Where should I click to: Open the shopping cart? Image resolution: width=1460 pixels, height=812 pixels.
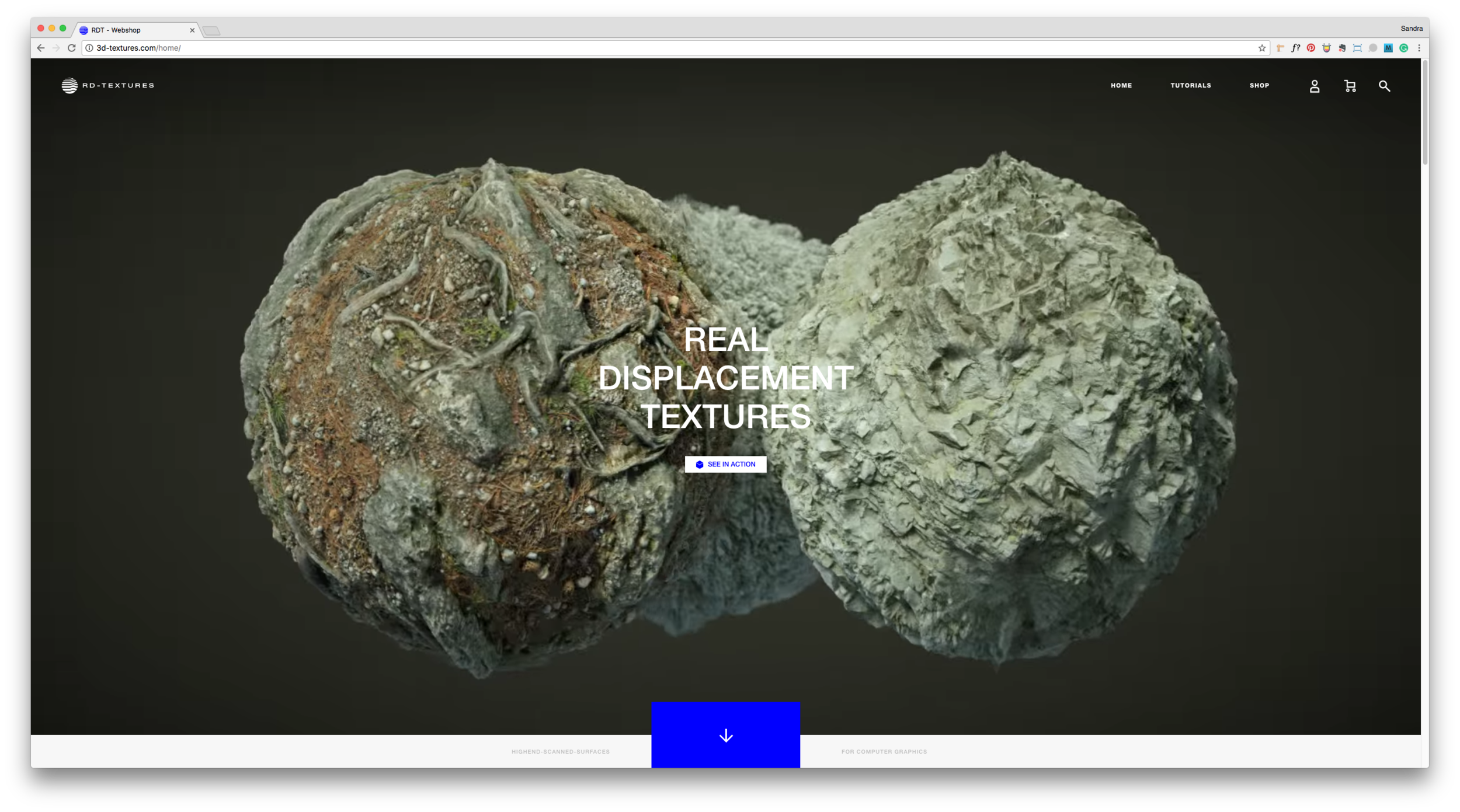[1350, 86]
